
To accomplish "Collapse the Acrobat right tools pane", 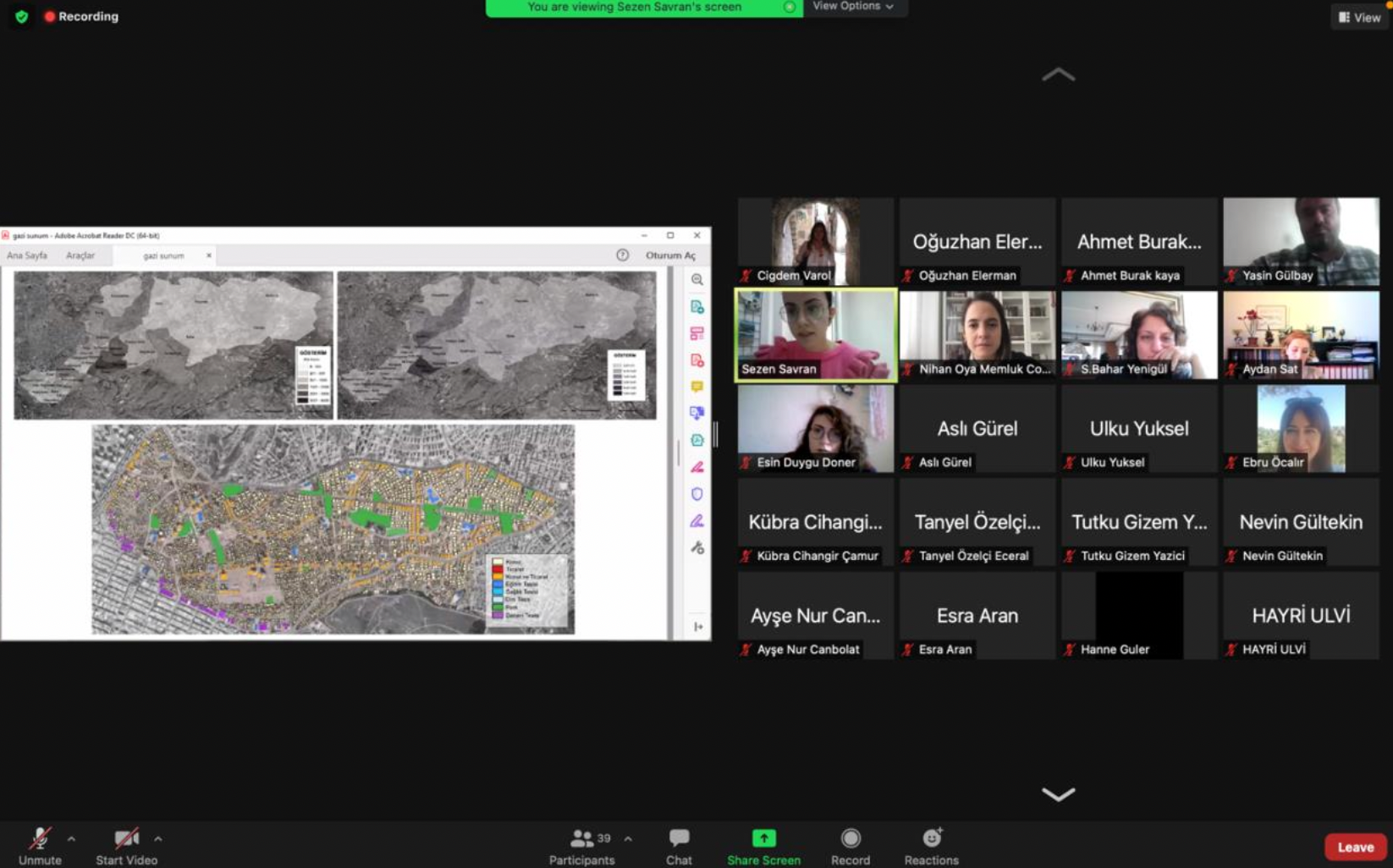I will [x=698, y=627].
